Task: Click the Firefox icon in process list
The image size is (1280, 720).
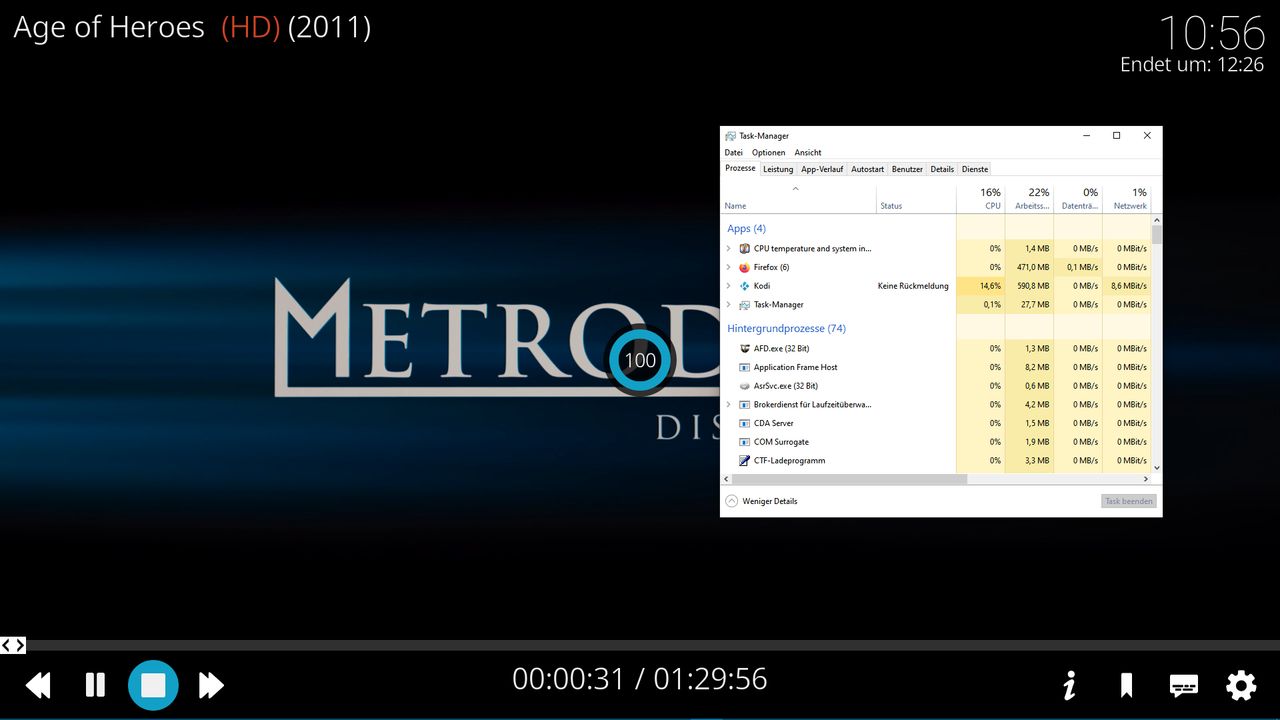Action: (744, 267)
